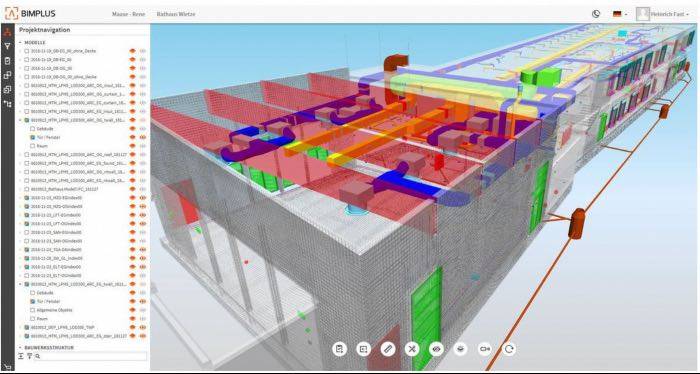Expand the TGA-DAIndex00 tree node
This screenshot has width=700, height=374.
[21, 249]
